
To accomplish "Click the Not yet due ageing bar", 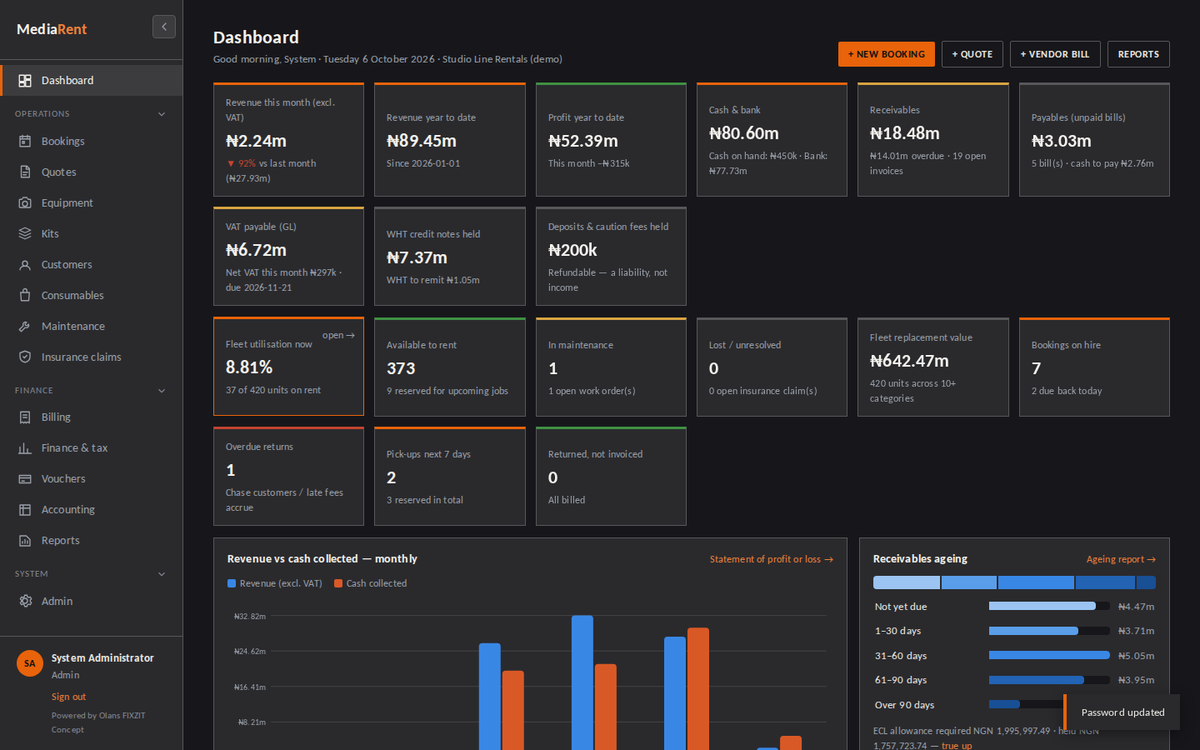I will click(1049, 606).
